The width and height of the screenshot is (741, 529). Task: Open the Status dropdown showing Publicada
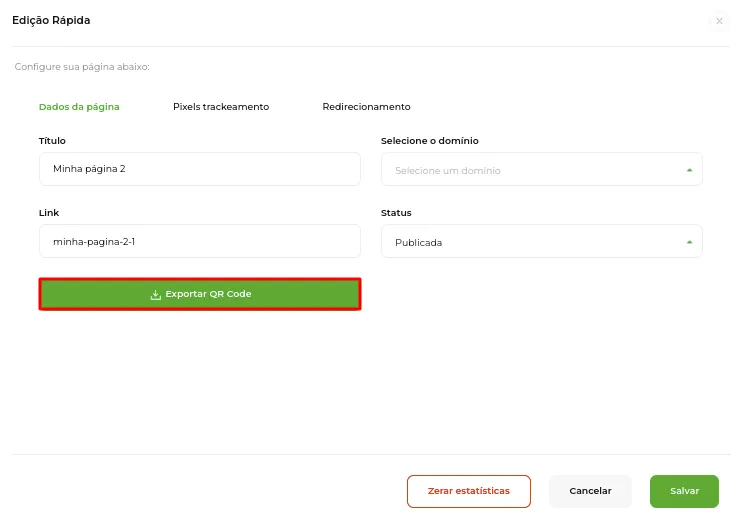(542, 241)
